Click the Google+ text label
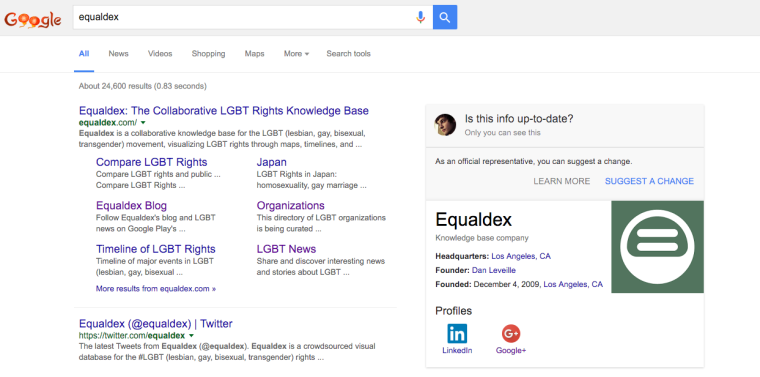 [x=511, y=350]
